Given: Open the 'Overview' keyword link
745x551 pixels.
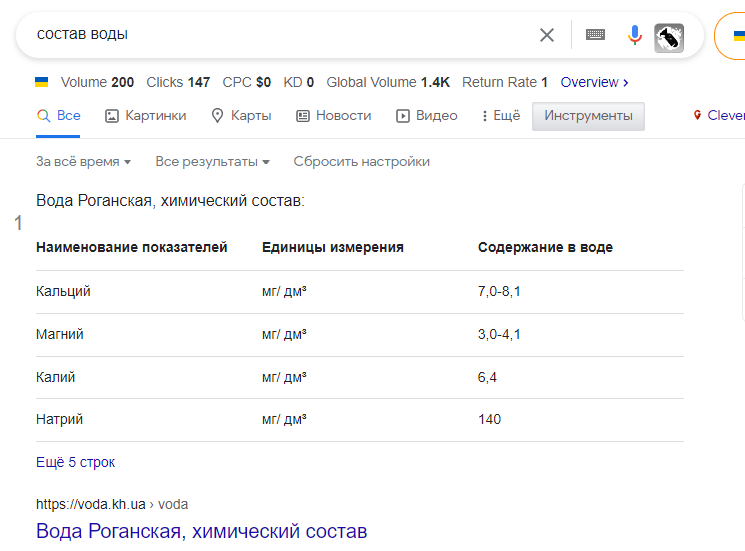Looking at the screenshot, I should click(x=594, y=82).
